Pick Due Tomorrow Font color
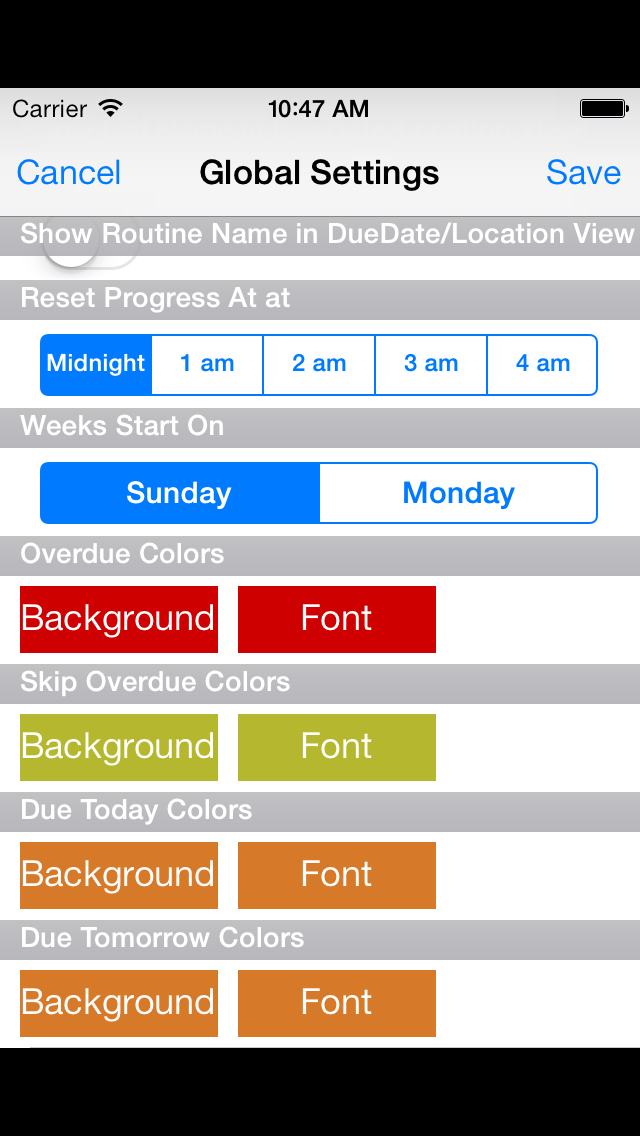 pyautogui.click(x=337, y=1003)
